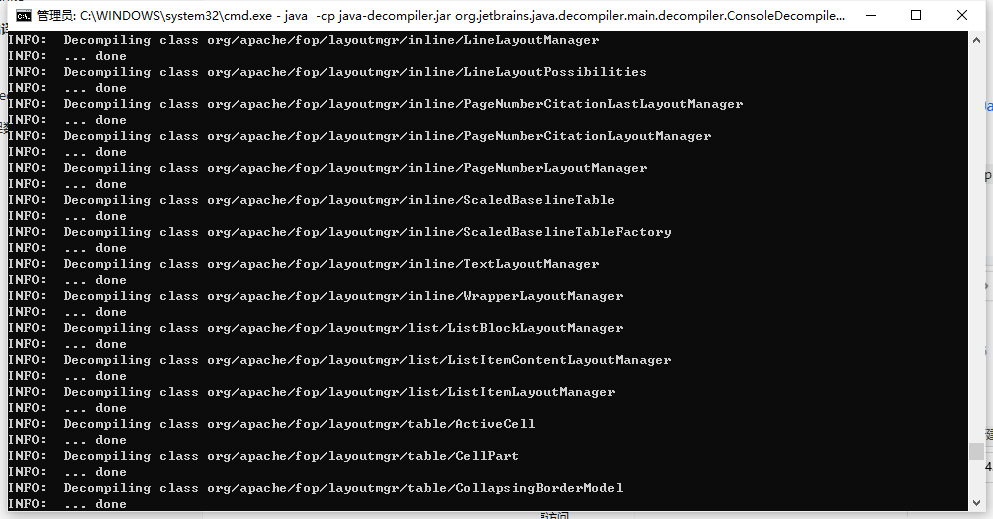Select the table/CellPart log line
The image size is (993, 519).
(263, 456)
